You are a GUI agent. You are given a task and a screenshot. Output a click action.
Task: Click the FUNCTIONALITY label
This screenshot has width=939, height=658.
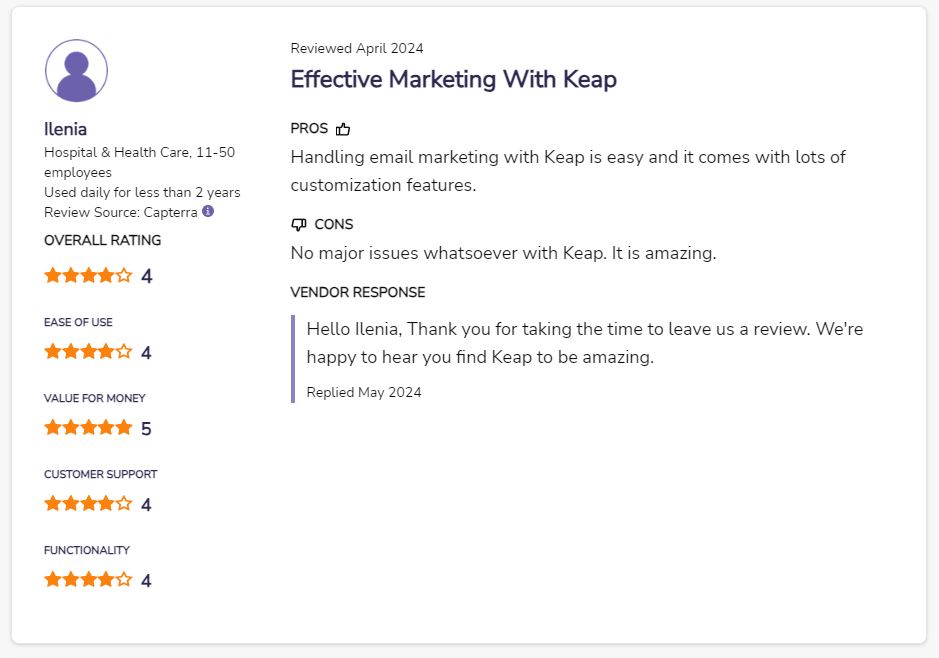87,550
